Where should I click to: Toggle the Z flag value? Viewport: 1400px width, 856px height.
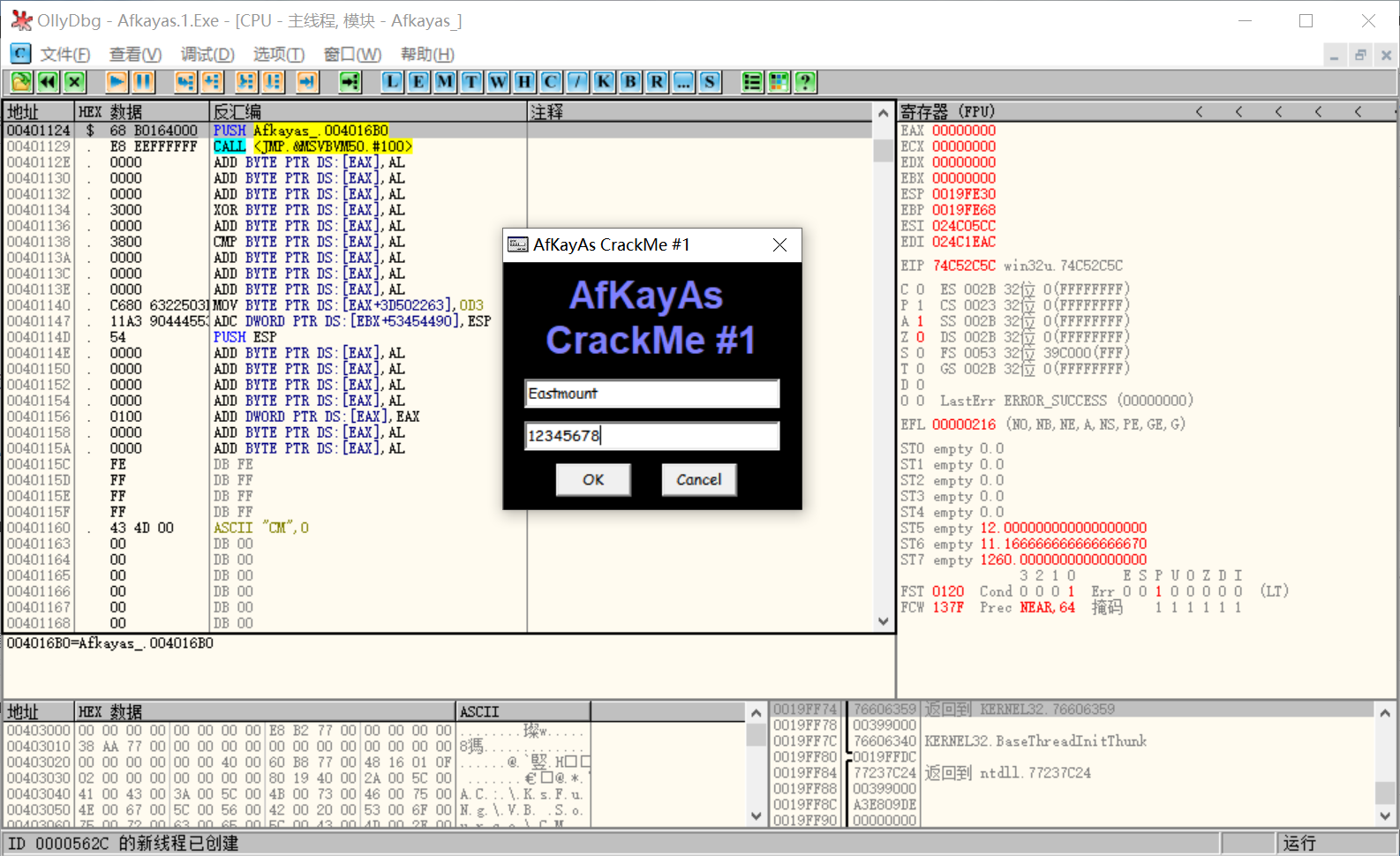pyautogui.click(x=920, y=337)
